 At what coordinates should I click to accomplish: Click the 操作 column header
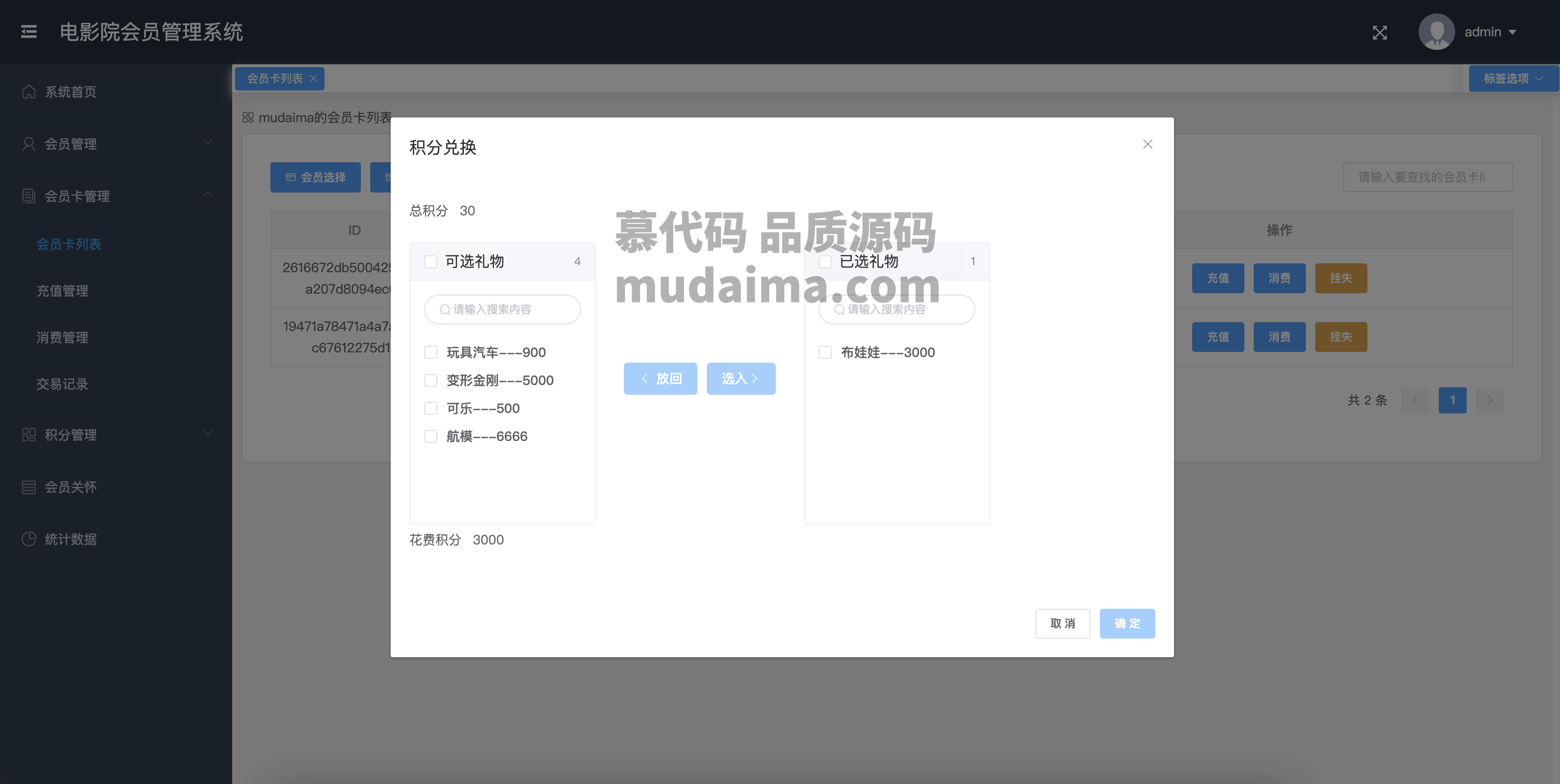coord(1279,230)
